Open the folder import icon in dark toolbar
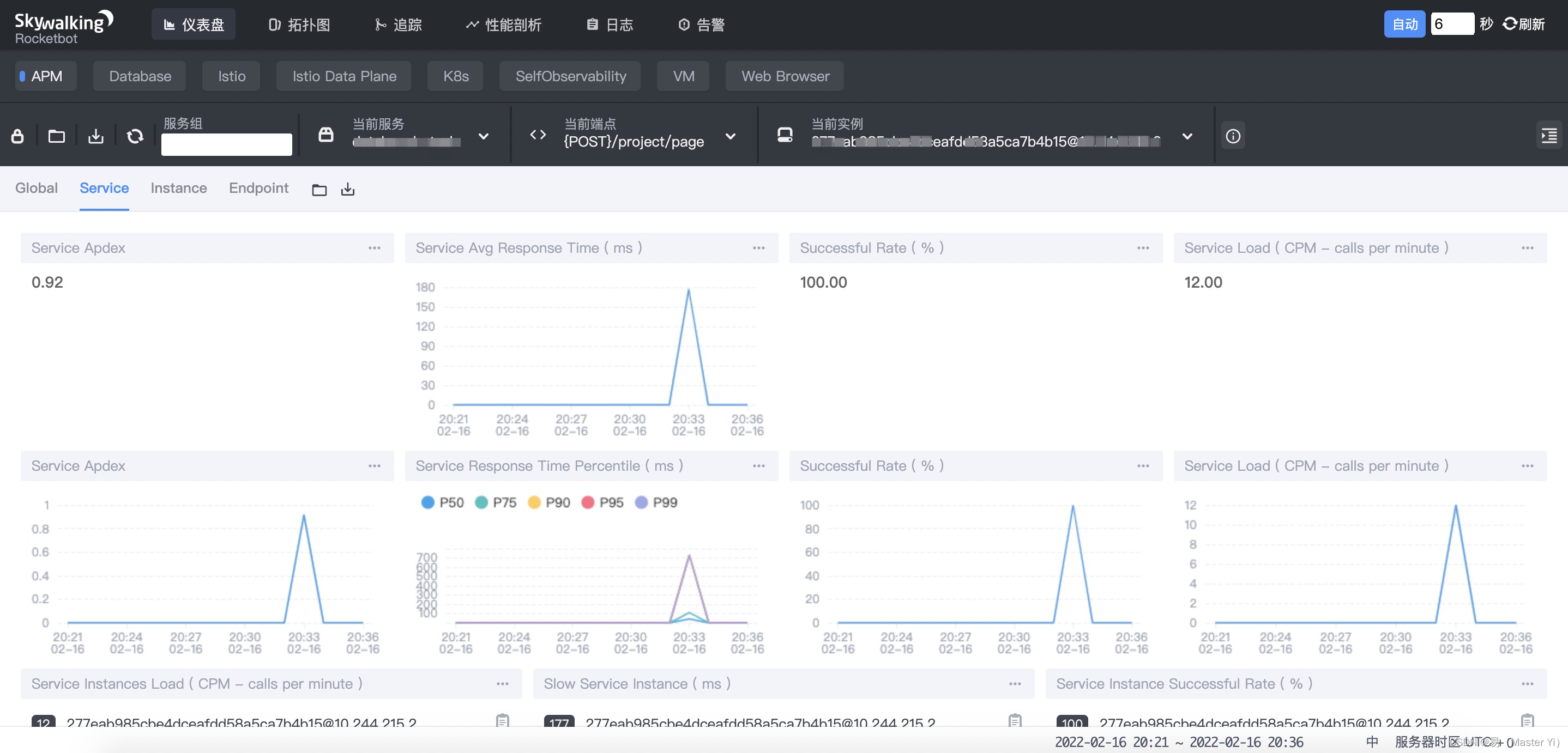This screenshot has width=1568, height=753. click(x=57, y=136)
